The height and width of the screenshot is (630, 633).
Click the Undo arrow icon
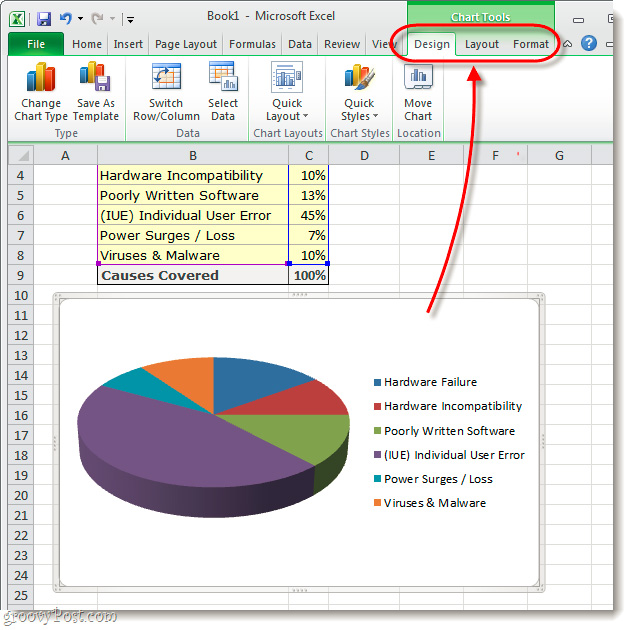[65, 18]
